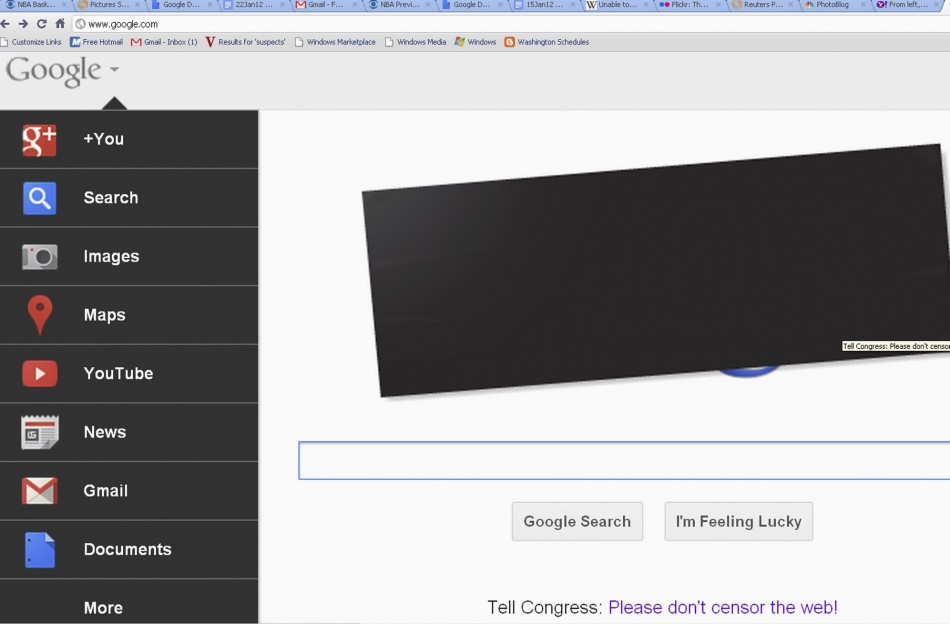
Task: Switch to the Pictures S... tab
Action: click(x=108, y=5)
